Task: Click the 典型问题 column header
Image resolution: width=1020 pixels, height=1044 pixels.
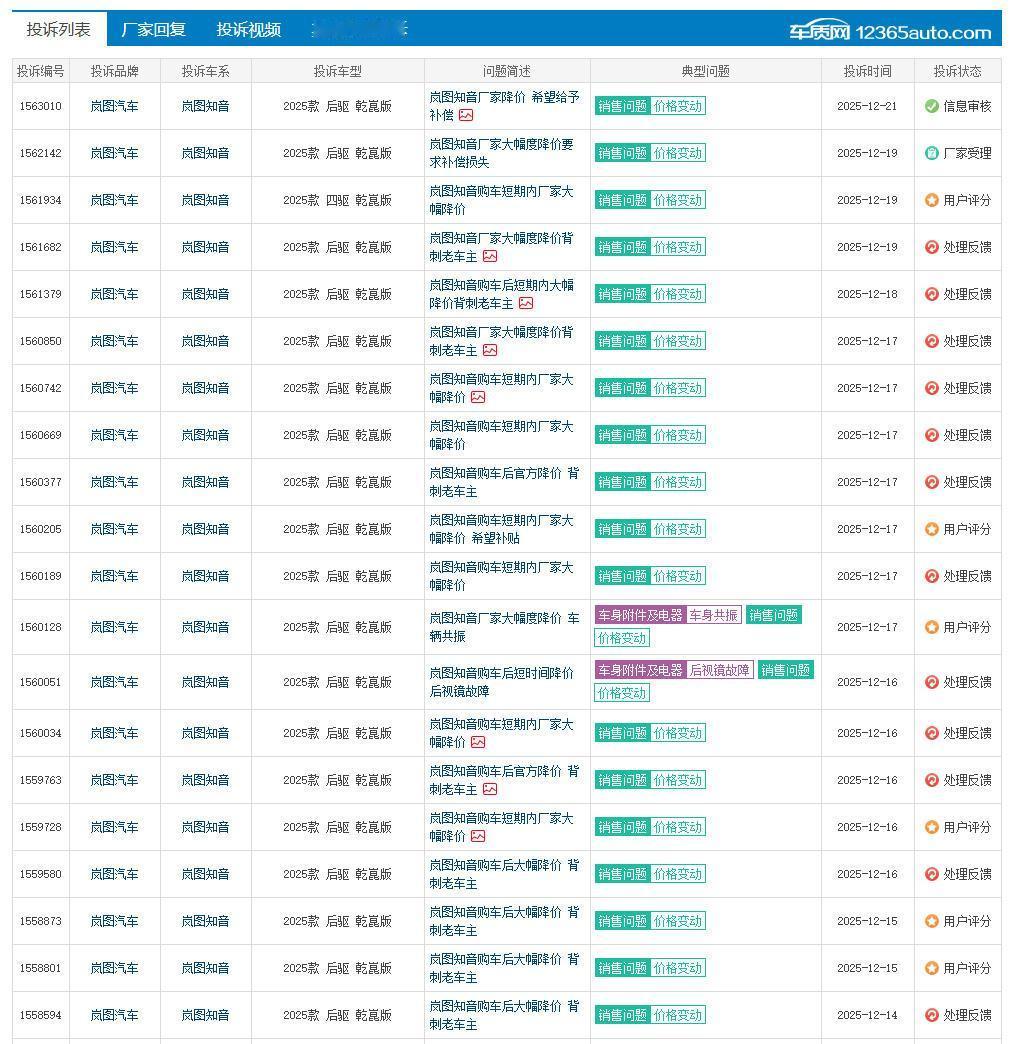Action: pos(706,71)
